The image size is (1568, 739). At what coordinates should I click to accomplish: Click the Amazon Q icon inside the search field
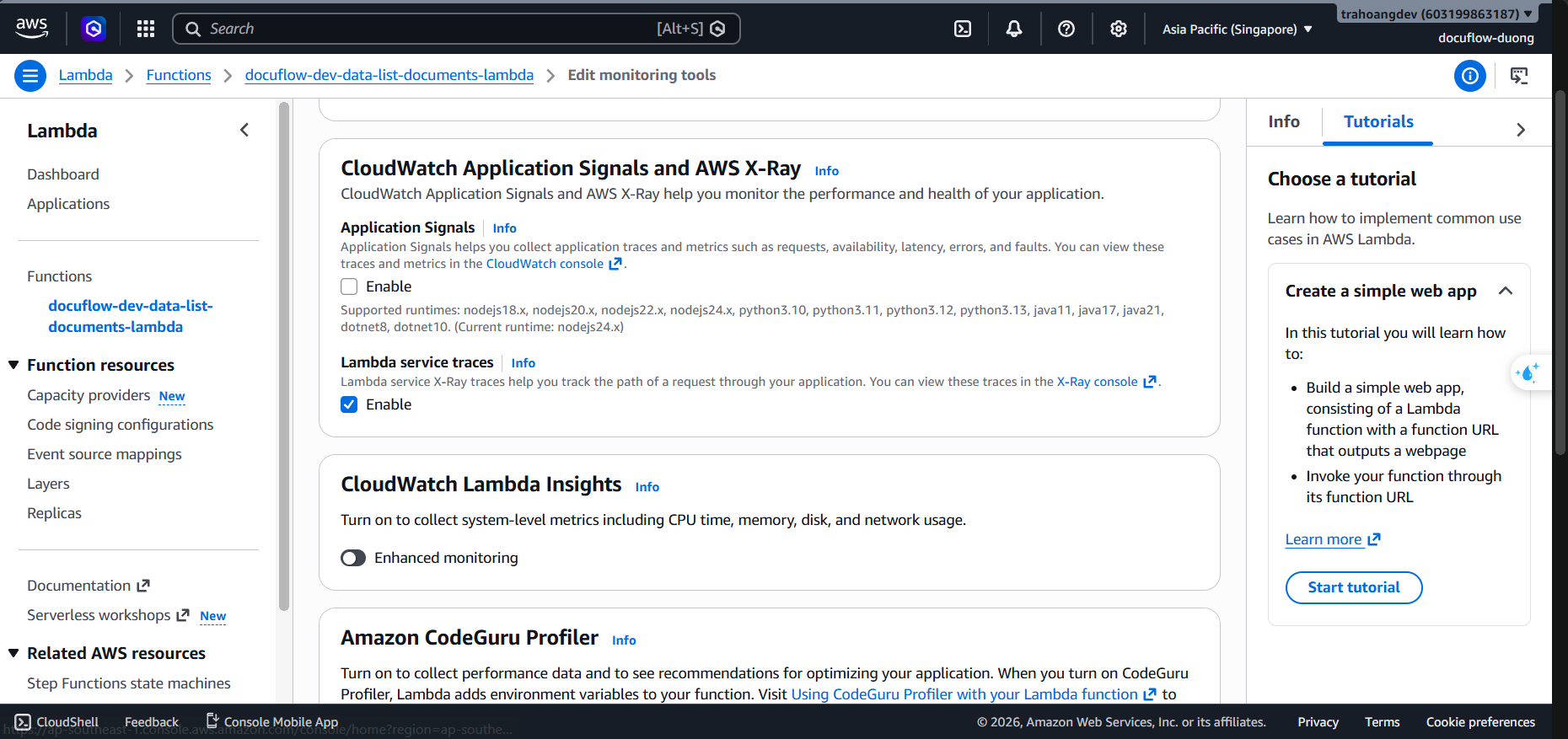click(718, 29)
